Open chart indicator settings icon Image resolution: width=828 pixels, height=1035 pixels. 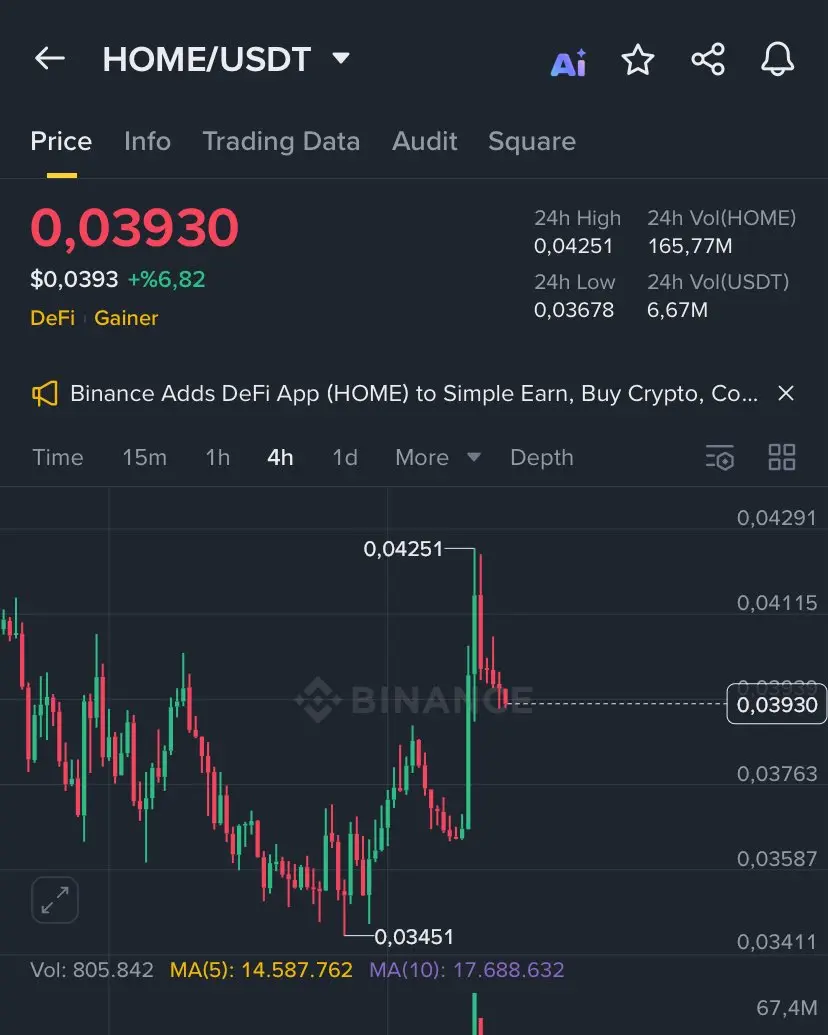click(x=720, y=457)
